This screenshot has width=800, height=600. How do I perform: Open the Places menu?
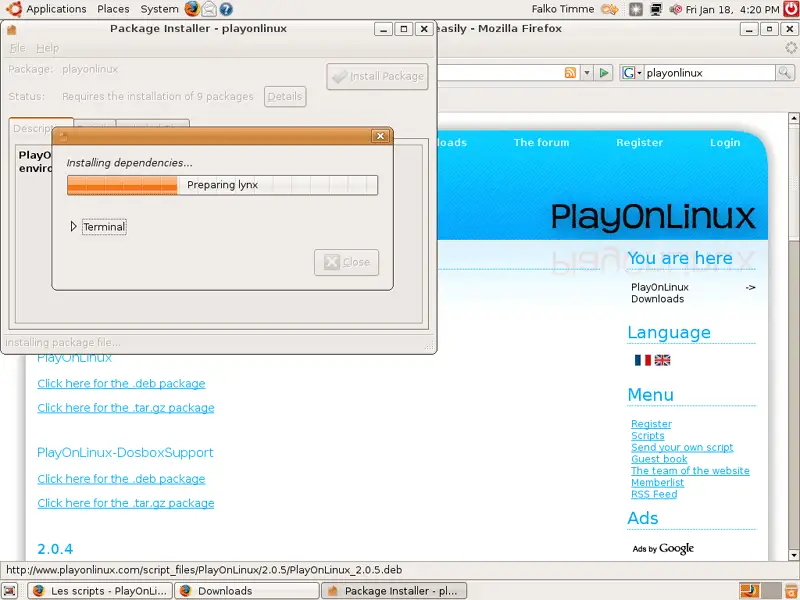pos(113,9)
